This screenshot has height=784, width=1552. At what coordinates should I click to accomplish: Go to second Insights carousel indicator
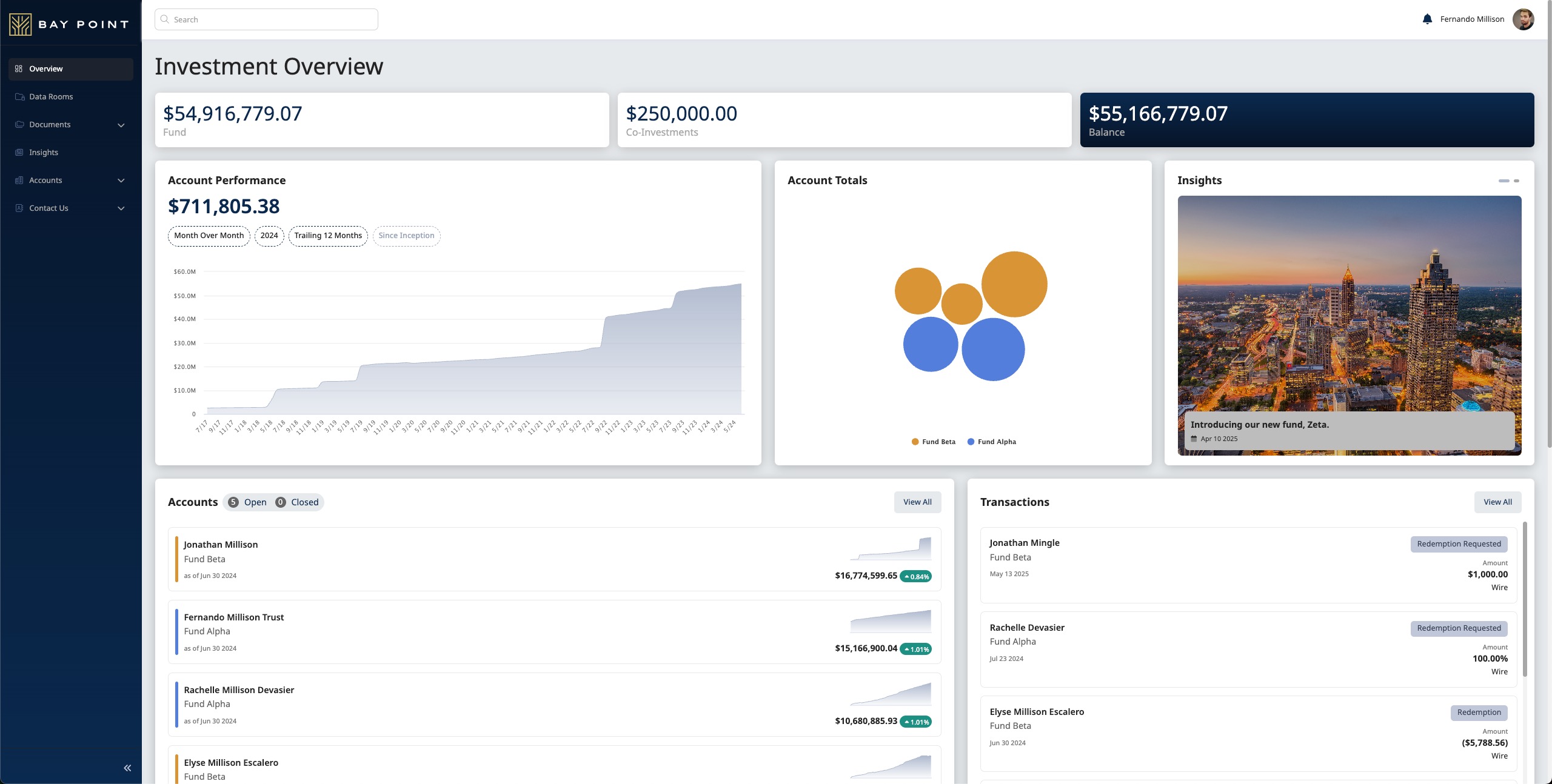[x=1517, y=181]
